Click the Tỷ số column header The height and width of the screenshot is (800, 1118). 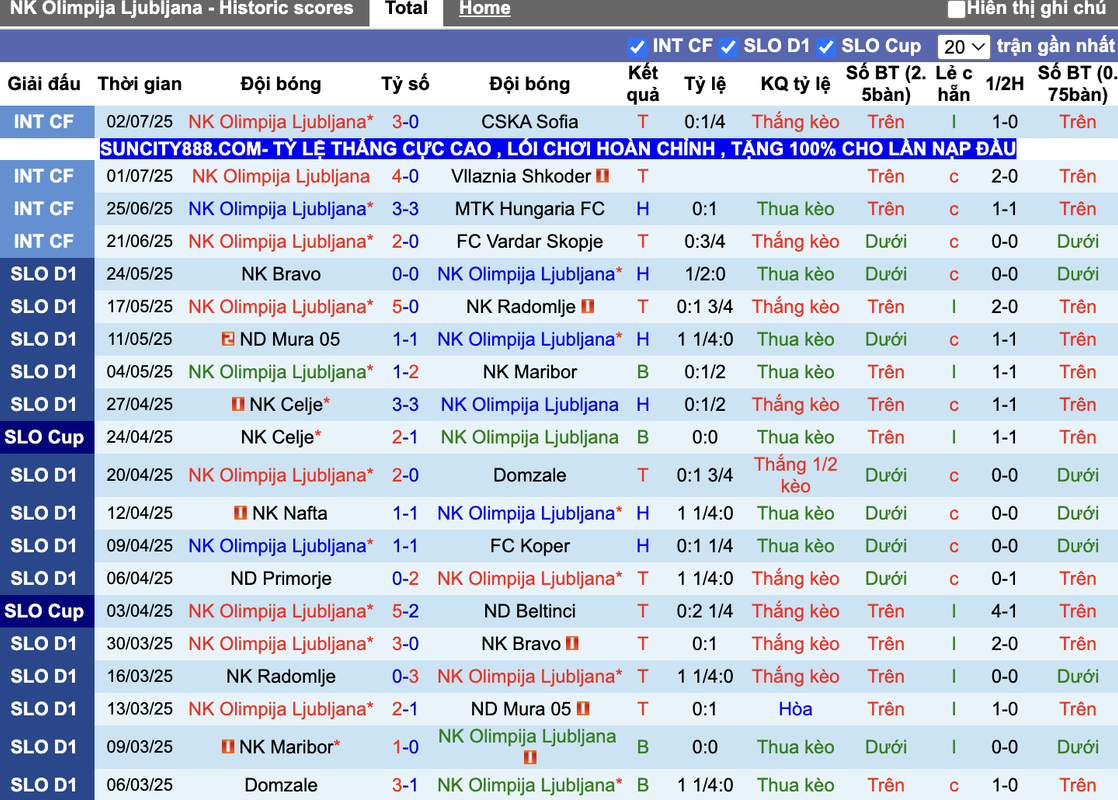pos(405,84)
